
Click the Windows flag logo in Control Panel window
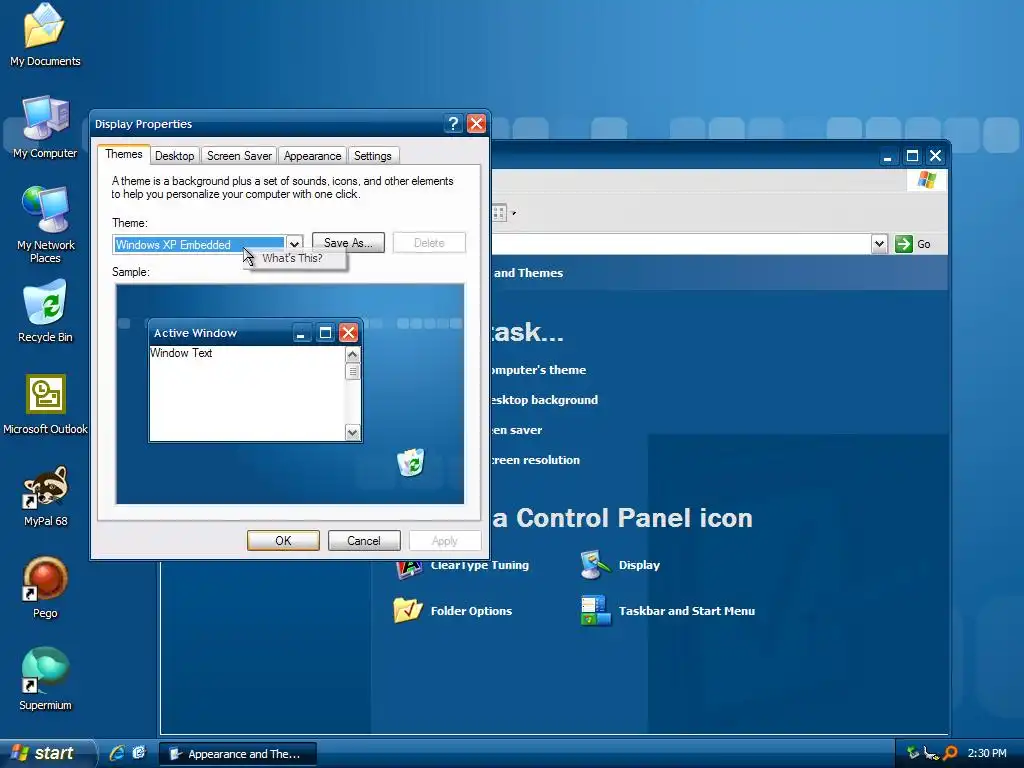click(x=927, y=180)
